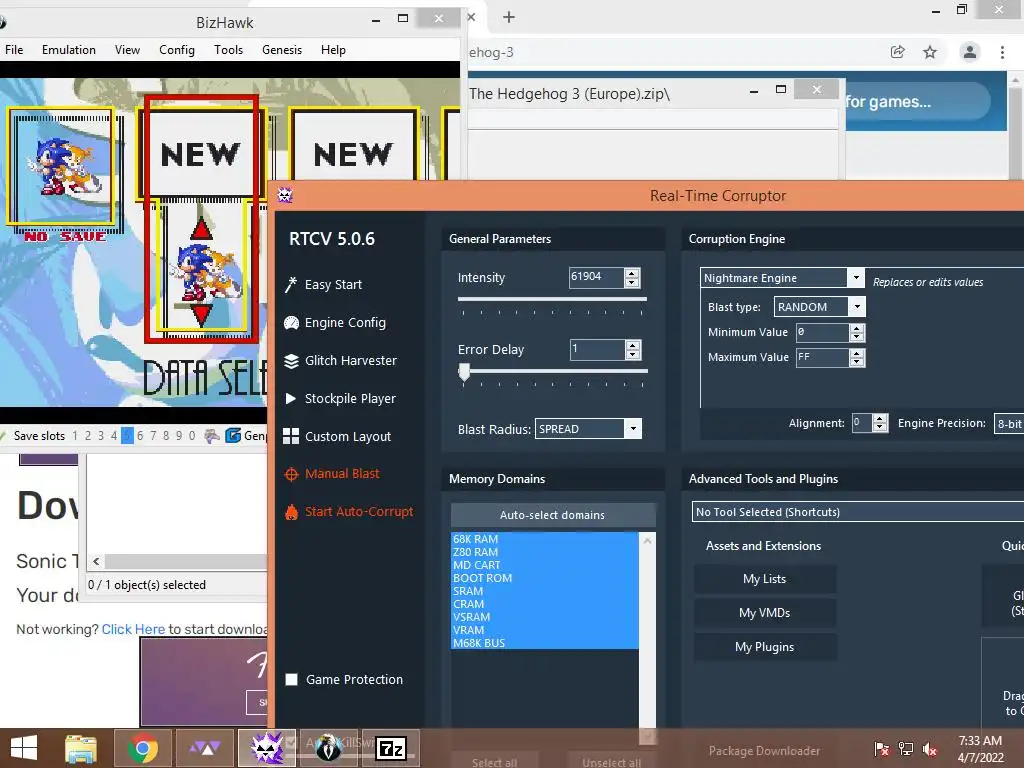The image size is (1024, 768).
Task: Open the BizHawk View menu
Action: click(127, 50)
